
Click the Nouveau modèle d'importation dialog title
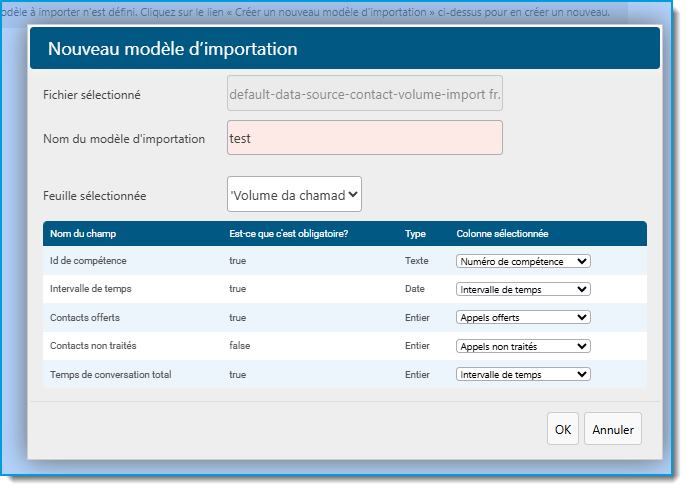tap(173, 49)
